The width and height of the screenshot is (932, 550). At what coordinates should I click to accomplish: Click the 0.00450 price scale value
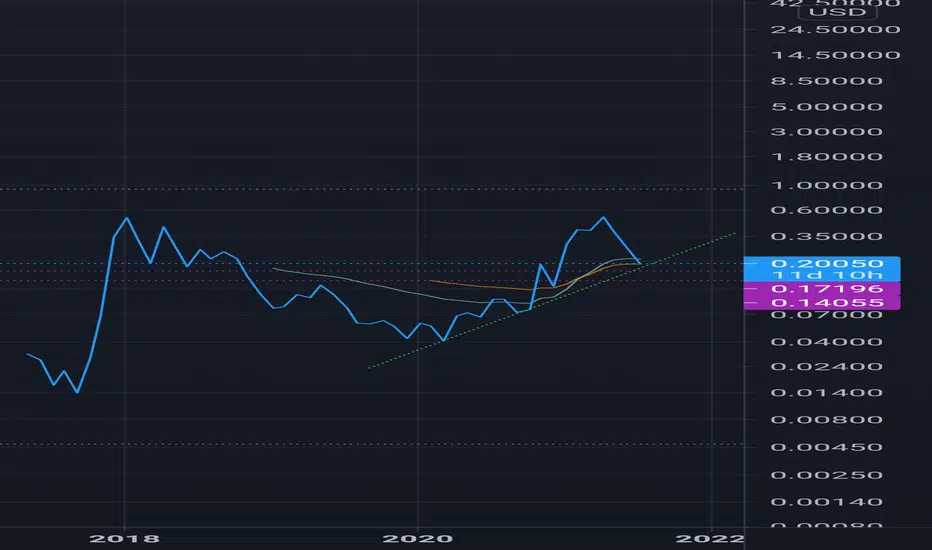tap(826, 447)
